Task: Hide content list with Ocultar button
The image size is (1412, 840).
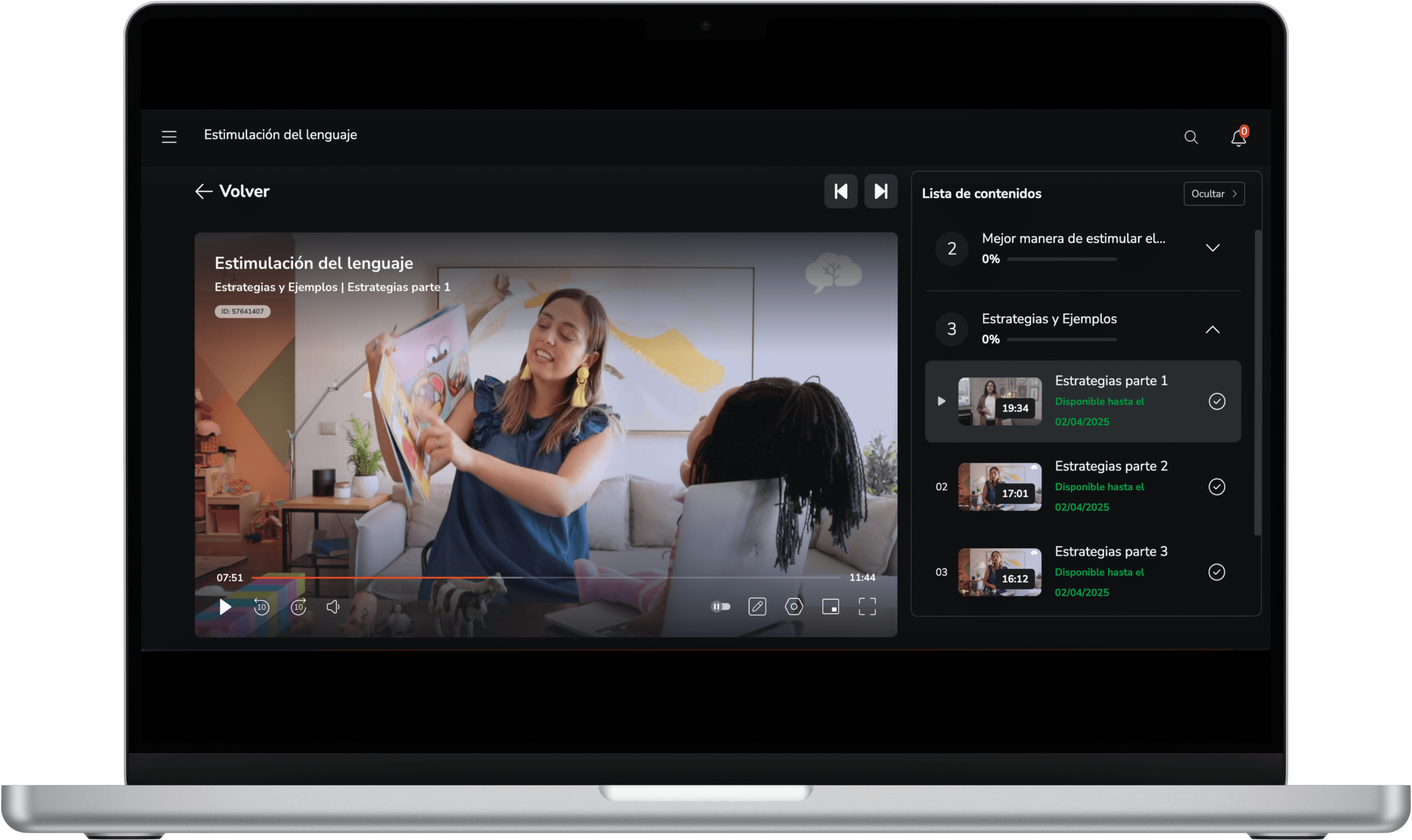Action: (x=1214, y=194)
